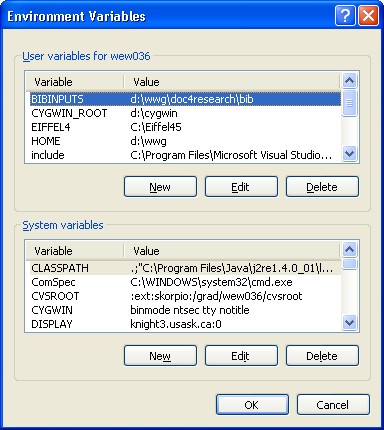The image size is (384, 430).
Task: Click the HOME value d:\wwg
Action: [148, 141]
